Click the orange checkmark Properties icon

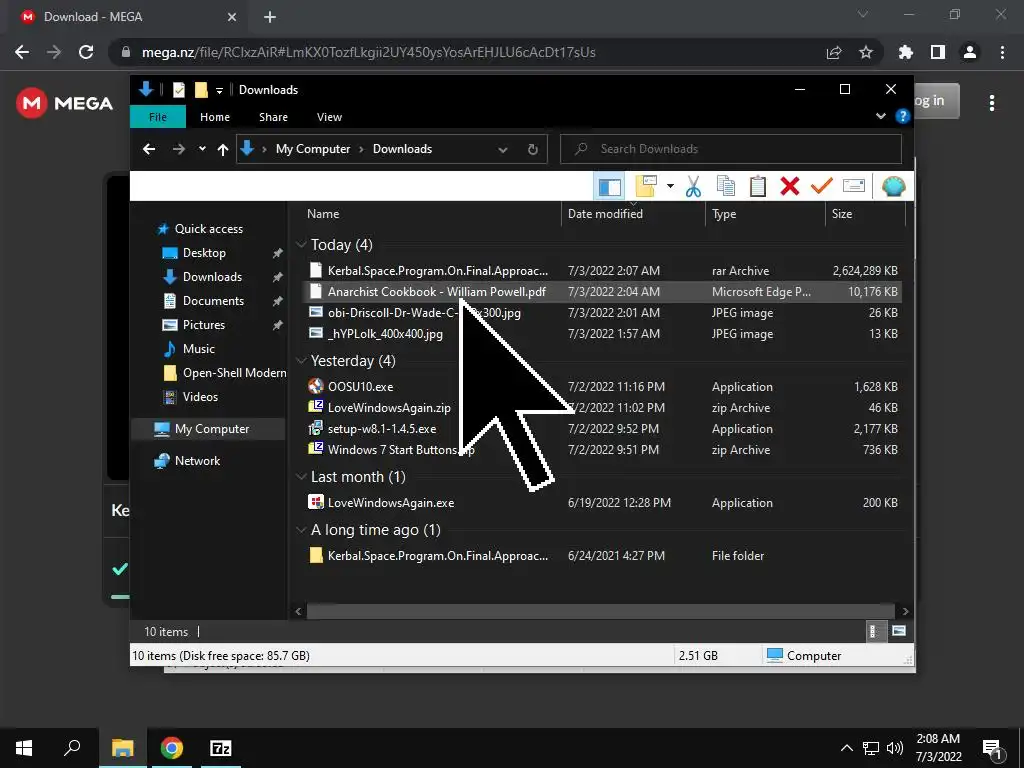[x=822, y=186]
